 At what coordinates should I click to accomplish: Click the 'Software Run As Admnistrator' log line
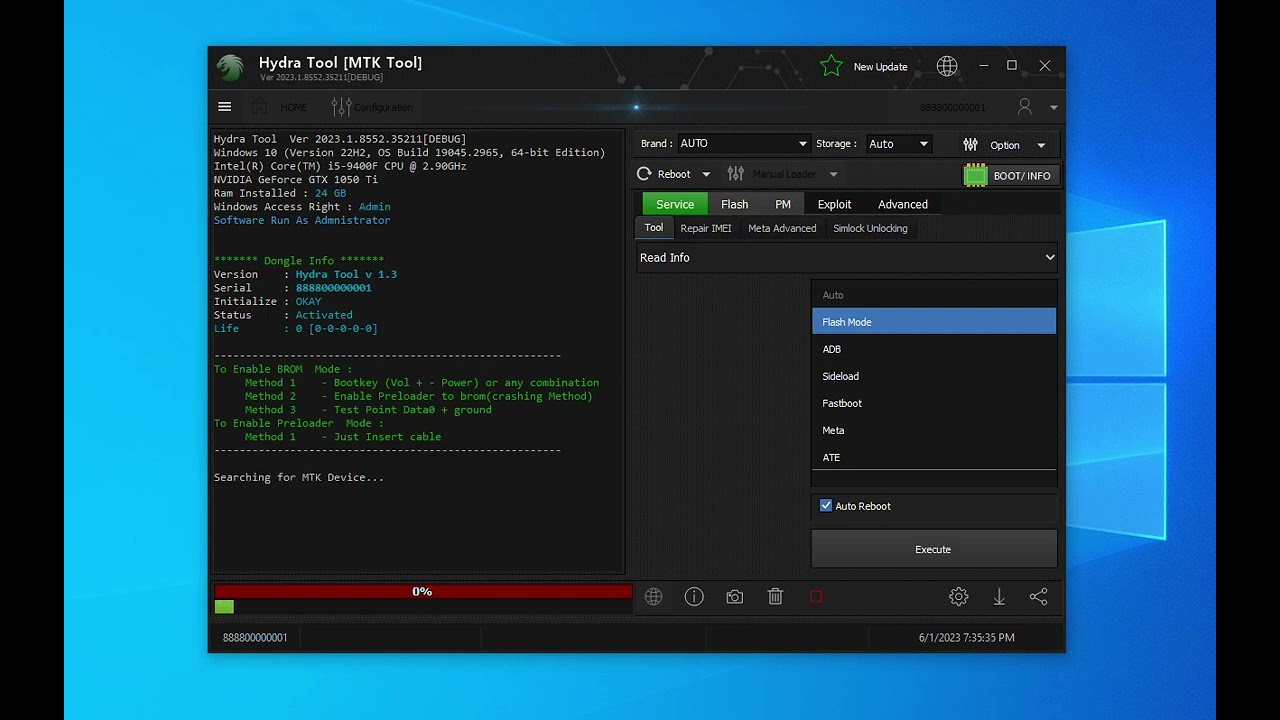point(302,220)
